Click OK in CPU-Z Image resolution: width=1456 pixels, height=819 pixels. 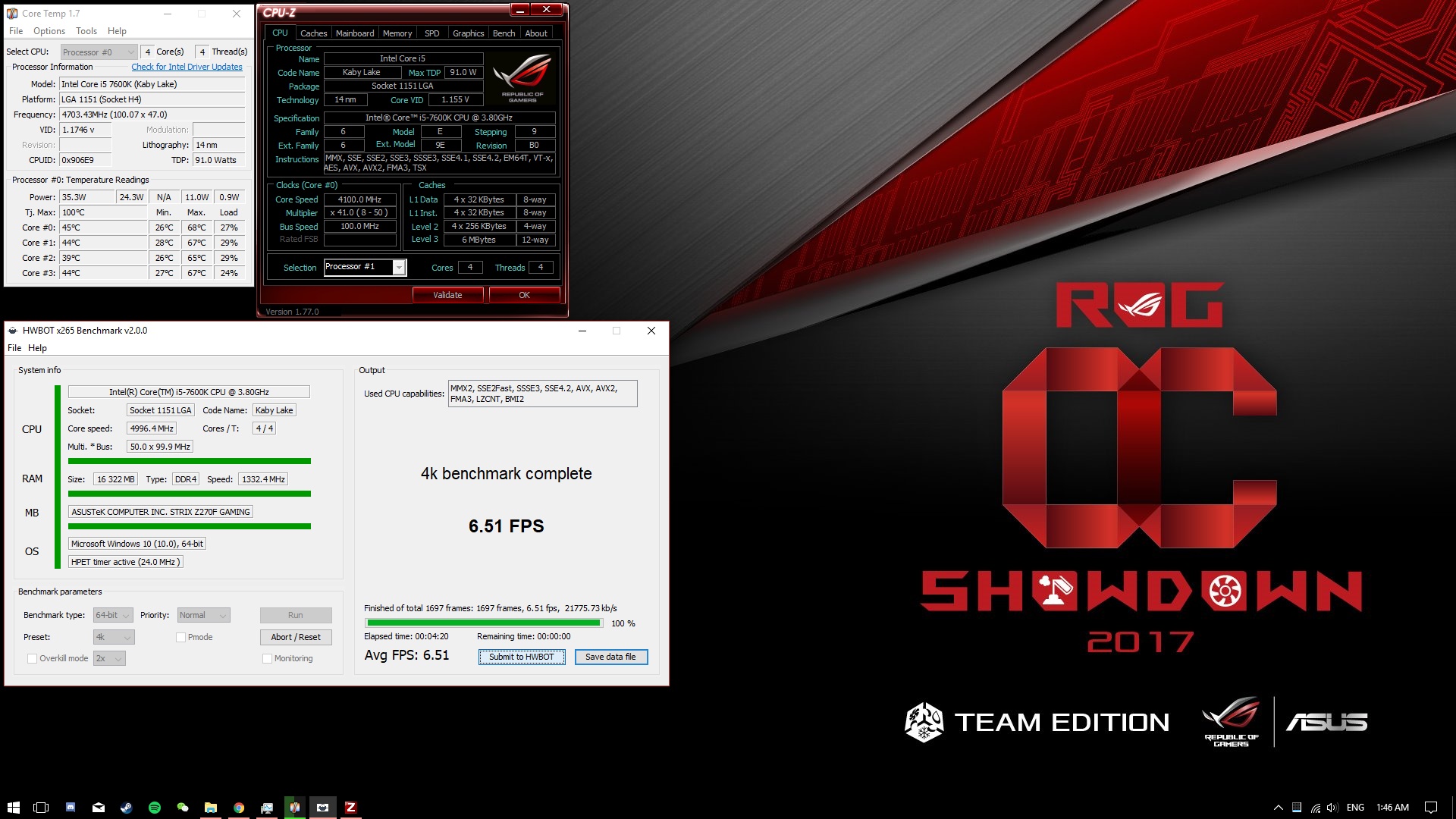(x=524, y=295)
